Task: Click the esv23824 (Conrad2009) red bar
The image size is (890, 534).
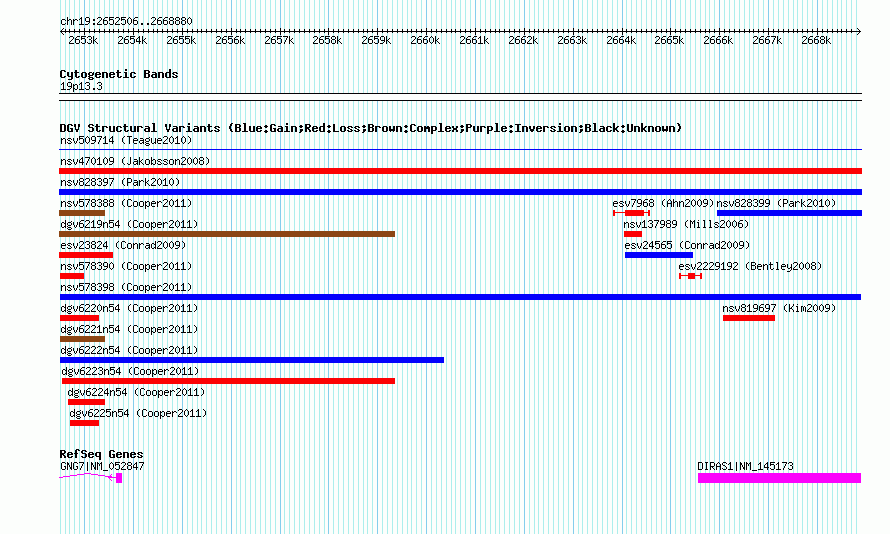Action: 86,255
